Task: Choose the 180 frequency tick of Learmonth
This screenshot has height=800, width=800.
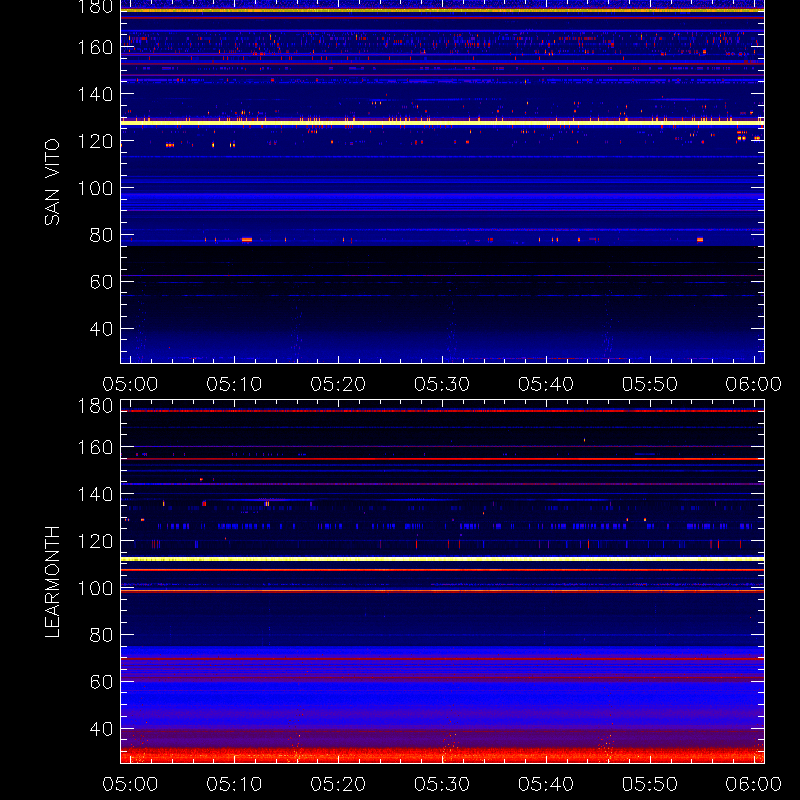Action: click(x=95, y=406)
